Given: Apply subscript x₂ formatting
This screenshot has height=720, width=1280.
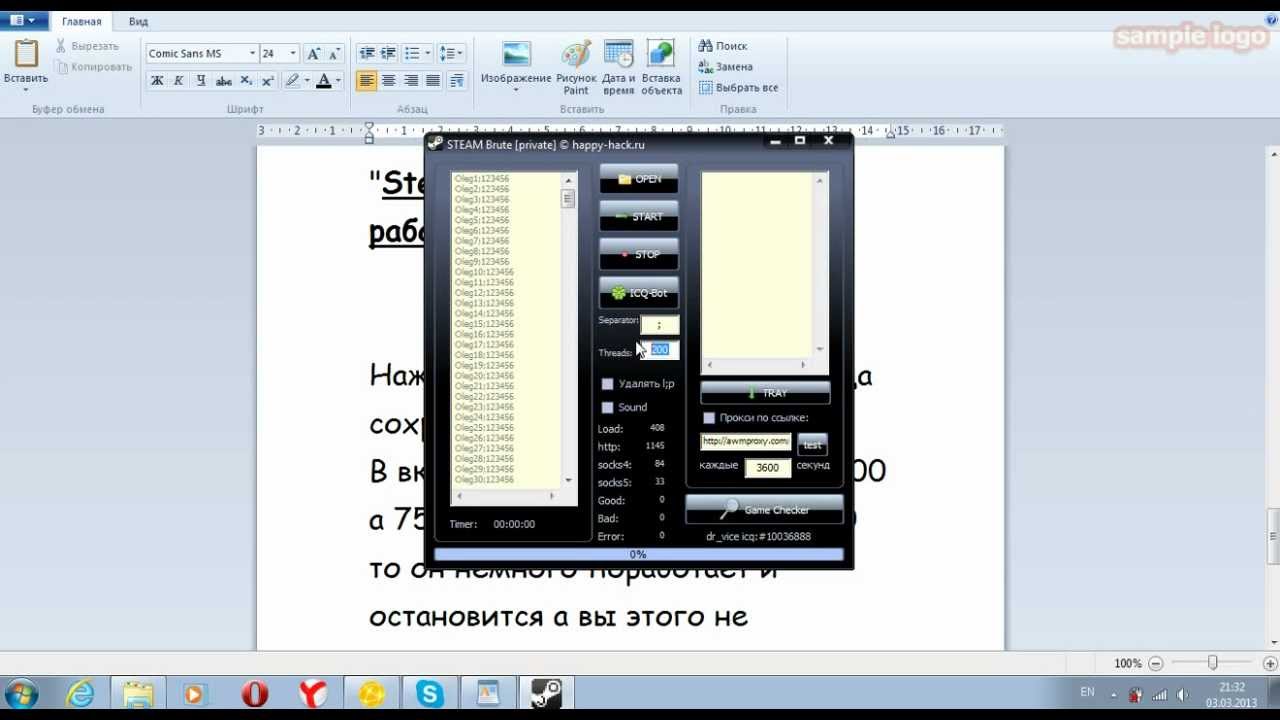Looking at the screenshot, I should (247, 81).
